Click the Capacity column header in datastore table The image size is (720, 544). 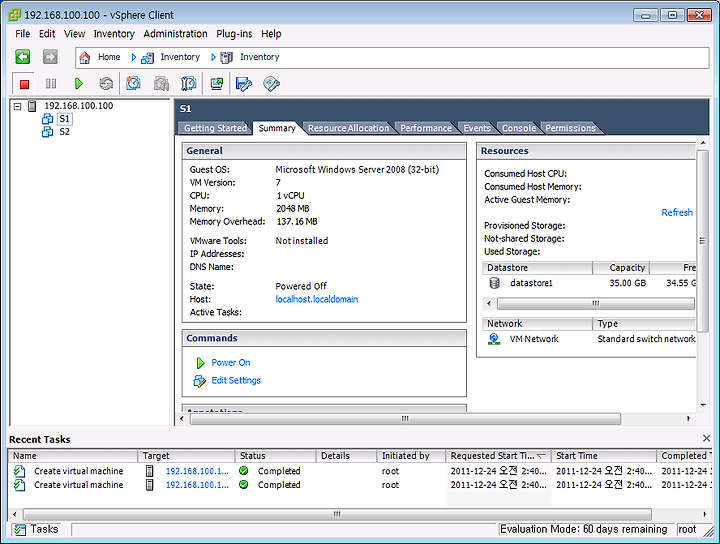click(621, 268)
